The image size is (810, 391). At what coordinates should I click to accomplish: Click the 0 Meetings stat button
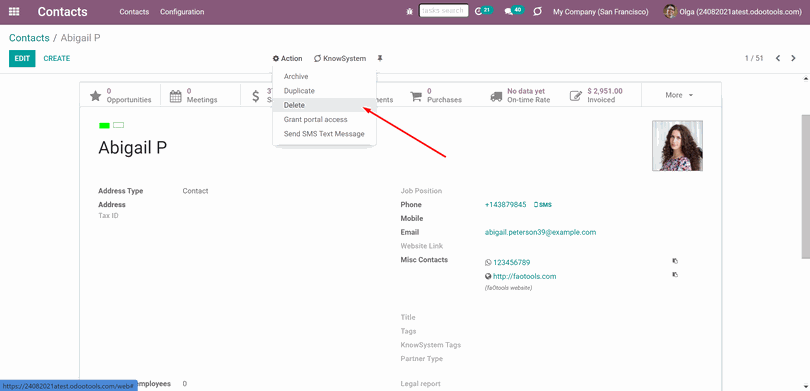pyautogui.click(x=200, y=95)
